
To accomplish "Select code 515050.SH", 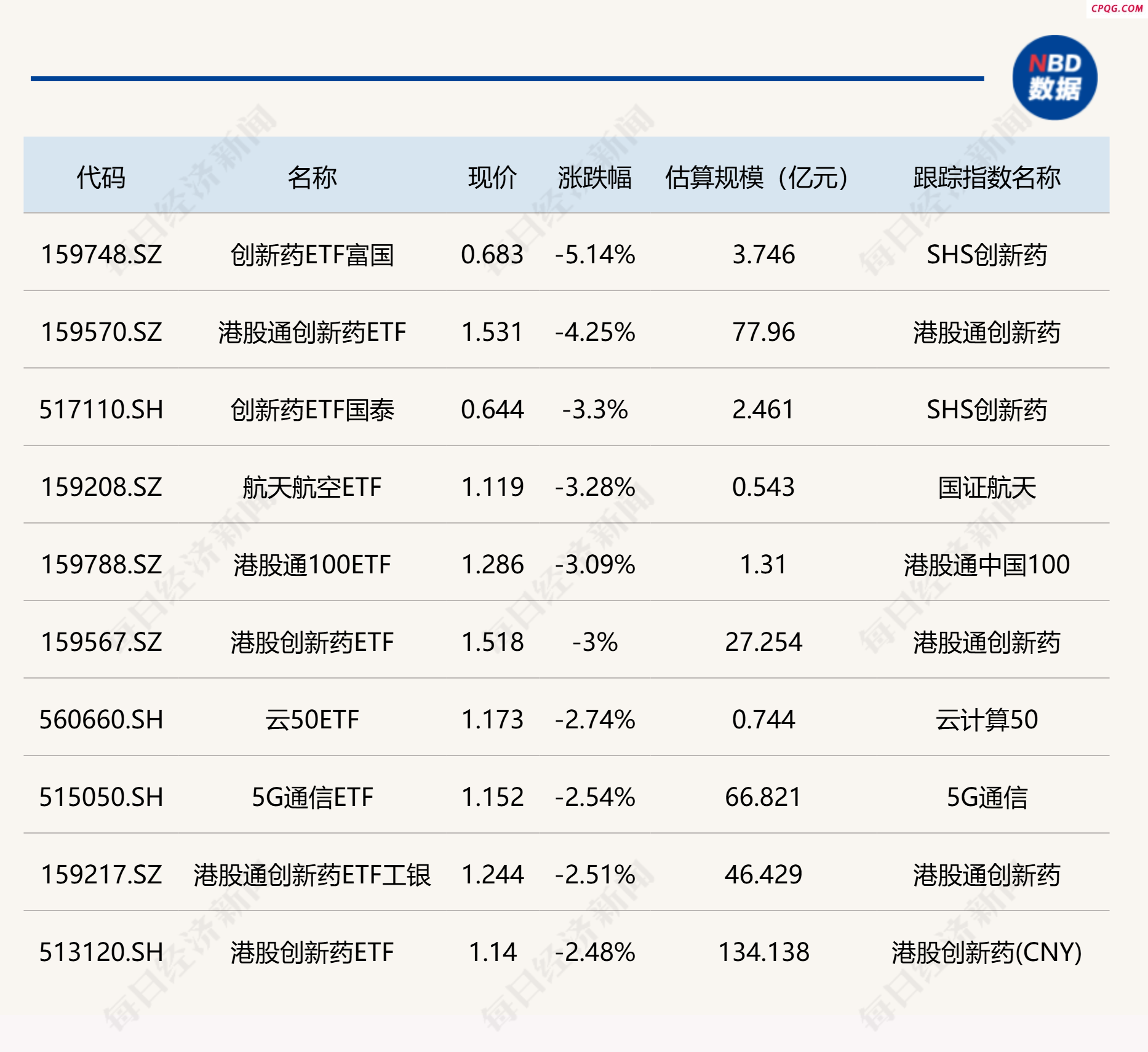I will point(102,797).
